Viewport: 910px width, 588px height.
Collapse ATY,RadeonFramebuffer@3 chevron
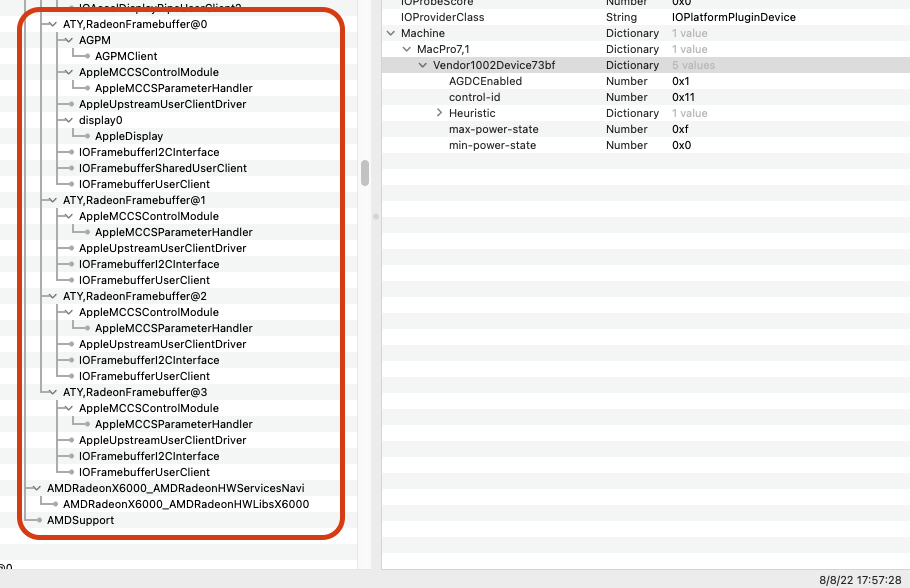click(x=53, y=392)
